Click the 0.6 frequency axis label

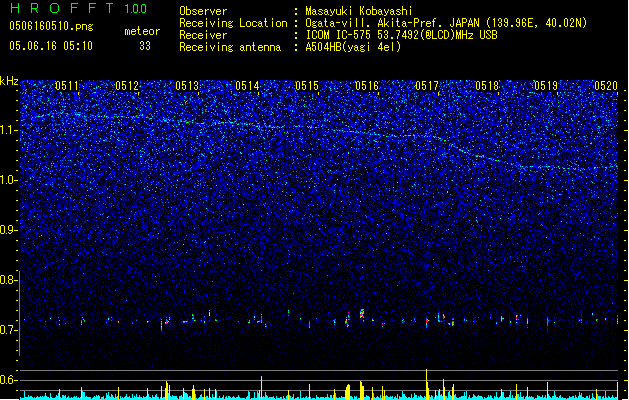8,380
